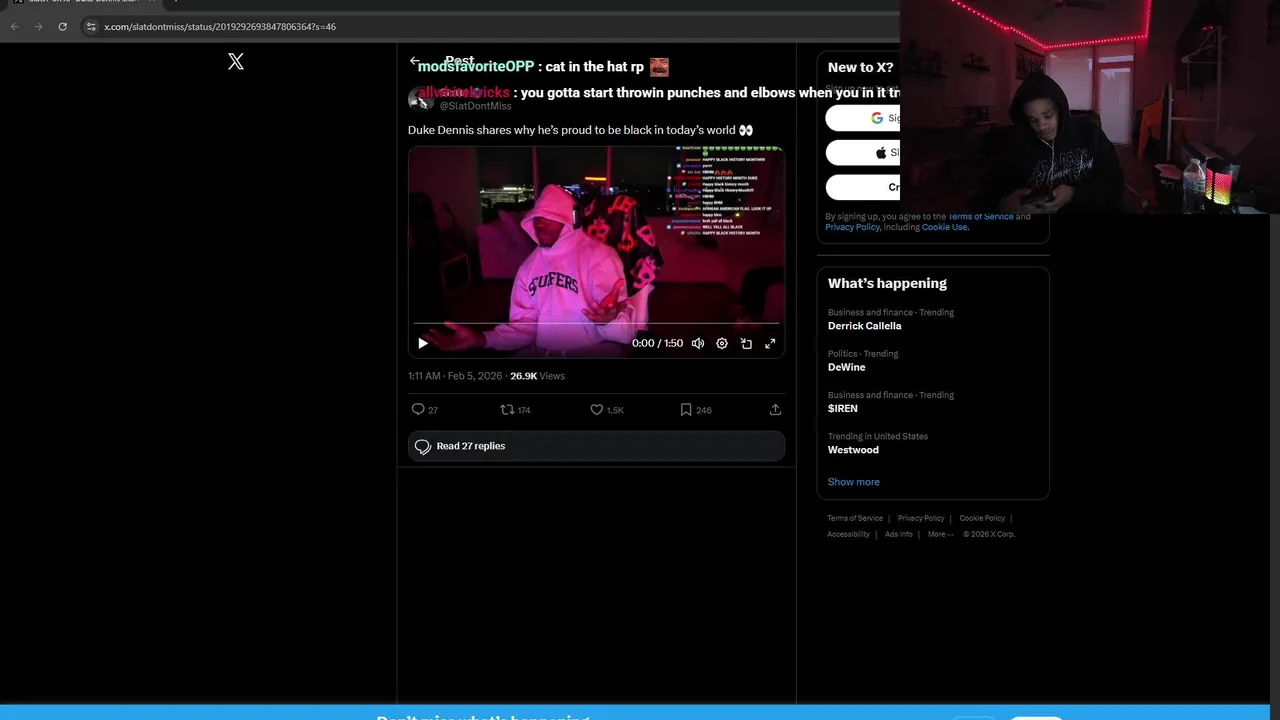Toggle picture-in-picture on the video
The height and width of the screenshot is (720, 1280).
click(x=746, y=343)
